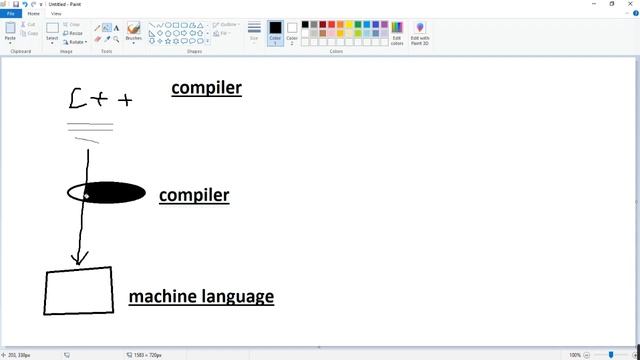Pick the red color swatch
This screenshot has width=640, height=360.
point(331,24)
